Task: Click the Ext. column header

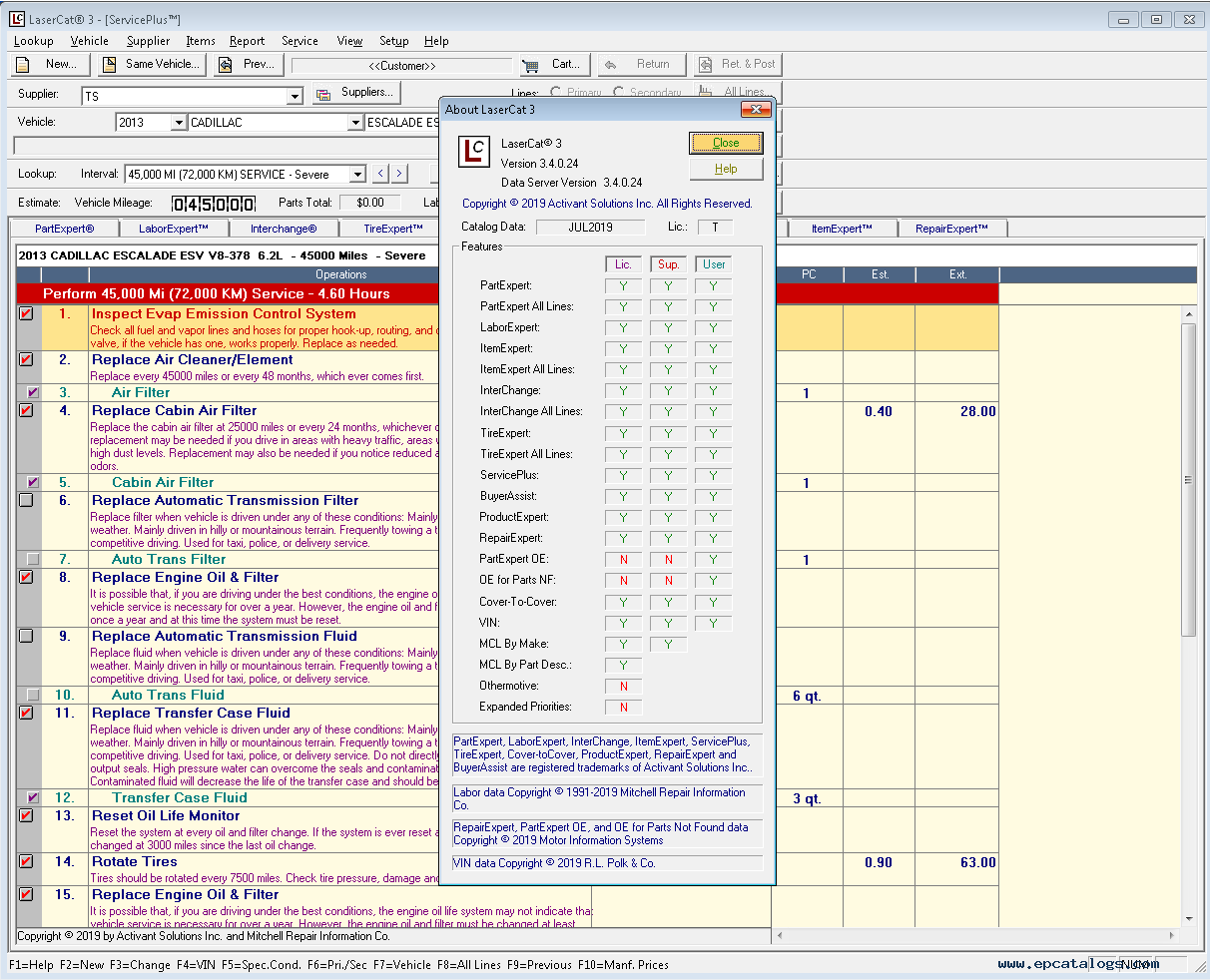Action: click(x=957, y=274)
